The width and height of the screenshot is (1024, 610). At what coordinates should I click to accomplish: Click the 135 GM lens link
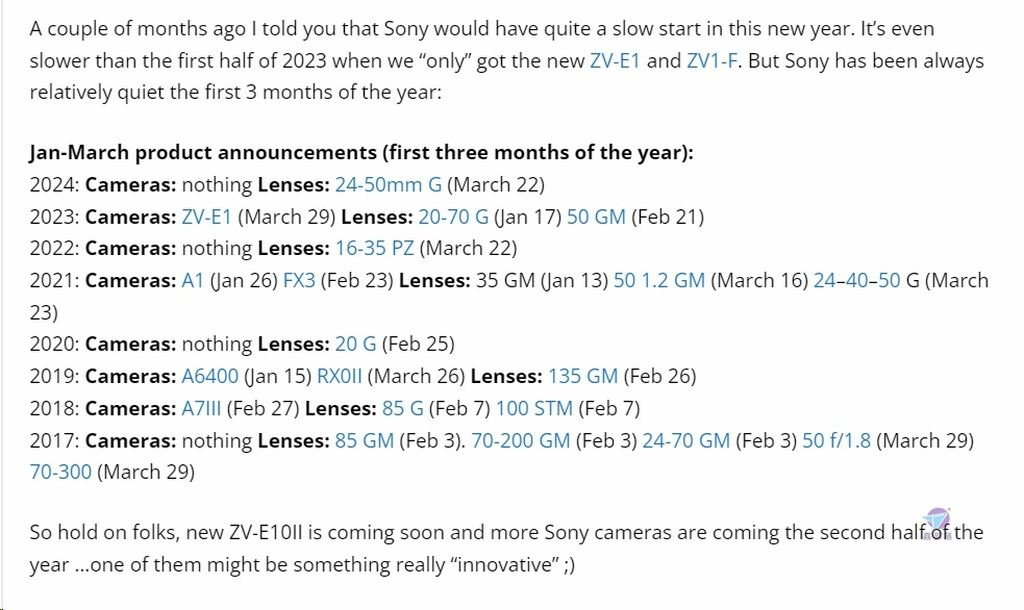(583, 376)
